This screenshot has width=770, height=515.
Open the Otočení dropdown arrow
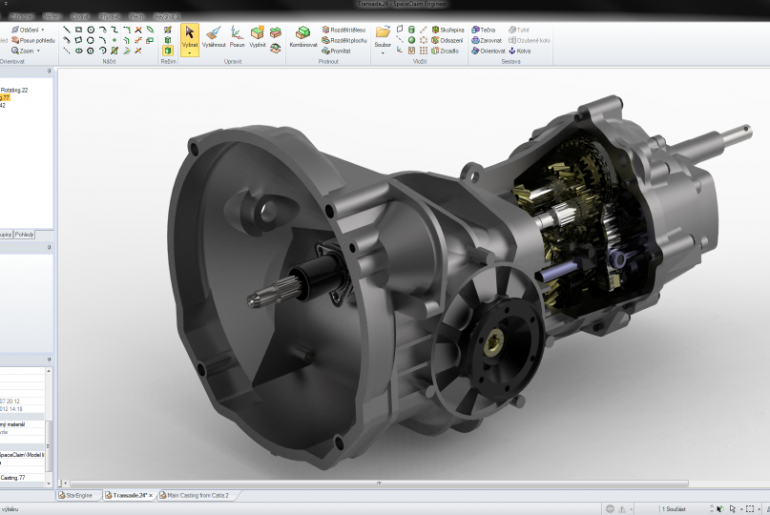(x=43, y=30)
